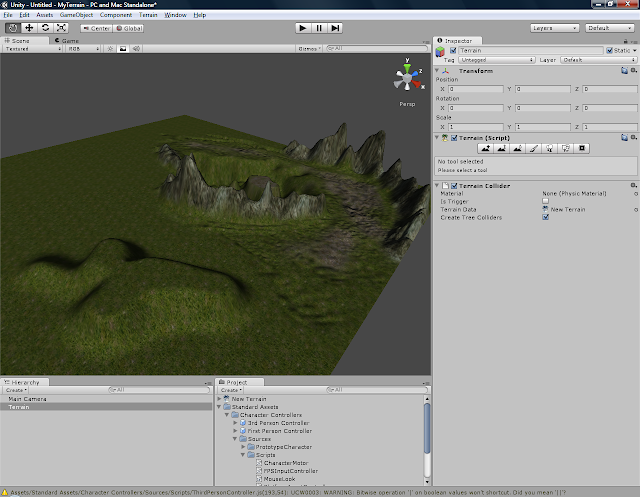Switch to the Scene tab
This screenshot has height=497, width=640.
point(20,40)
